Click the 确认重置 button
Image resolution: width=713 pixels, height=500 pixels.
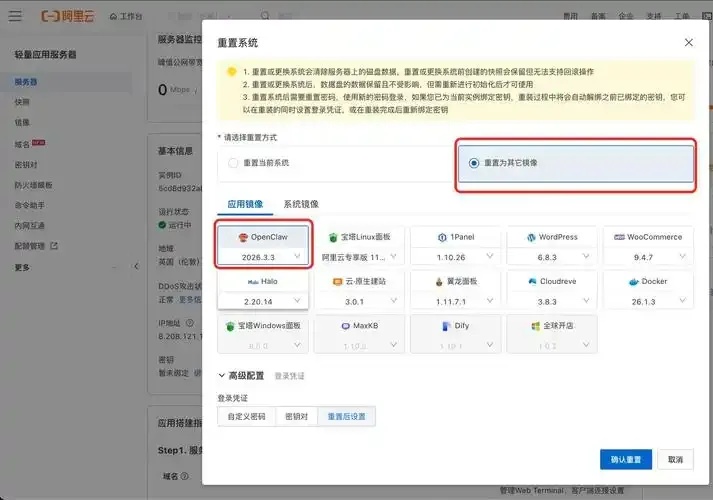(626, 460)
